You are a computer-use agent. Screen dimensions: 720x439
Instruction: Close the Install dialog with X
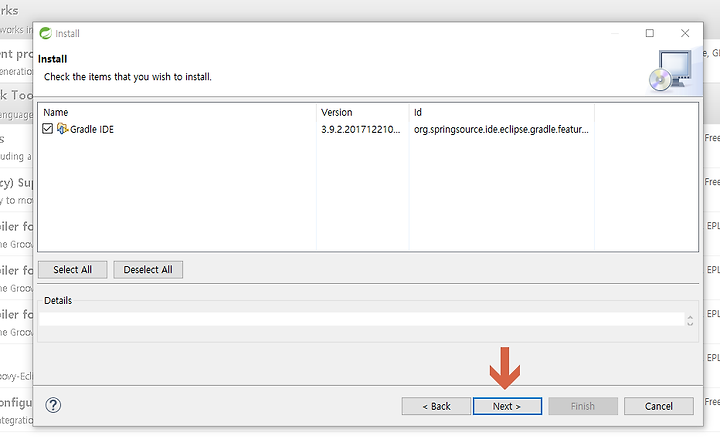pyautogui.click(x=685, y=33)
